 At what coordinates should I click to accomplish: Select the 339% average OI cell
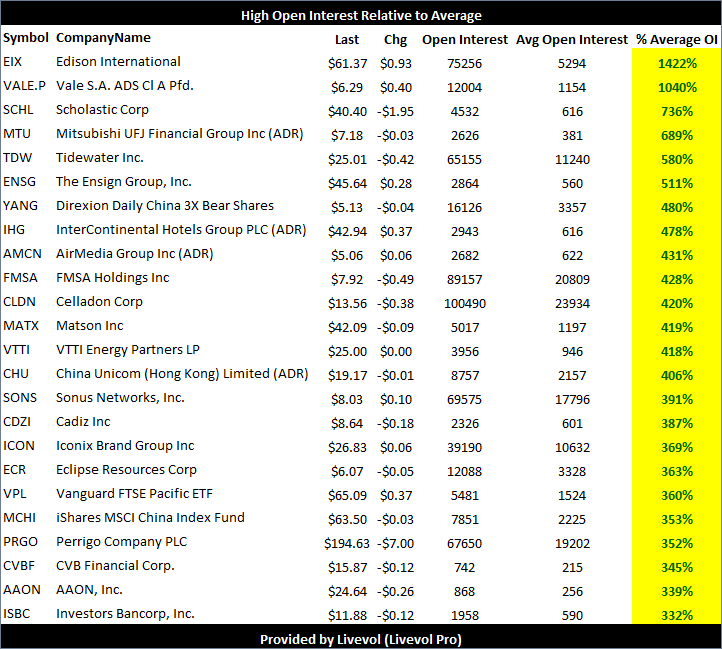coord(677,591)
